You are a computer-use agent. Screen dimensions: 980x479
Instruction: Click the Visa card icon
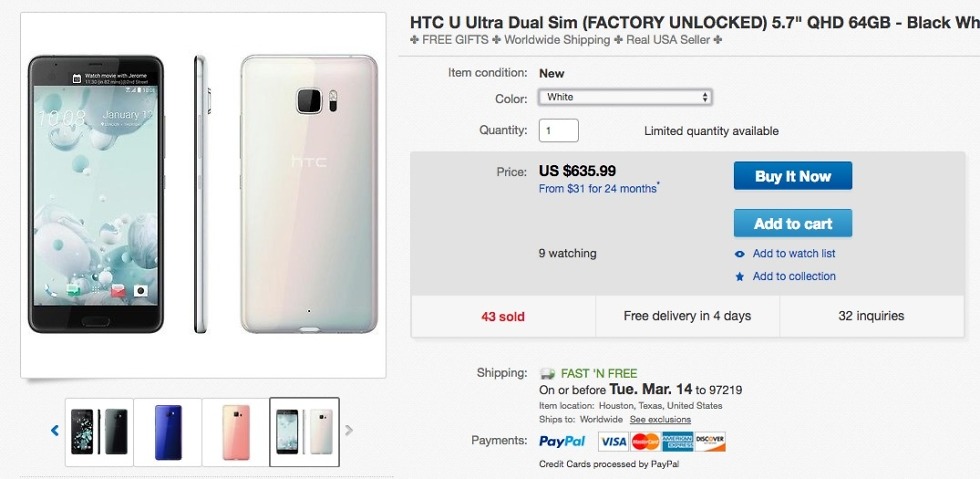click(613, 441)
